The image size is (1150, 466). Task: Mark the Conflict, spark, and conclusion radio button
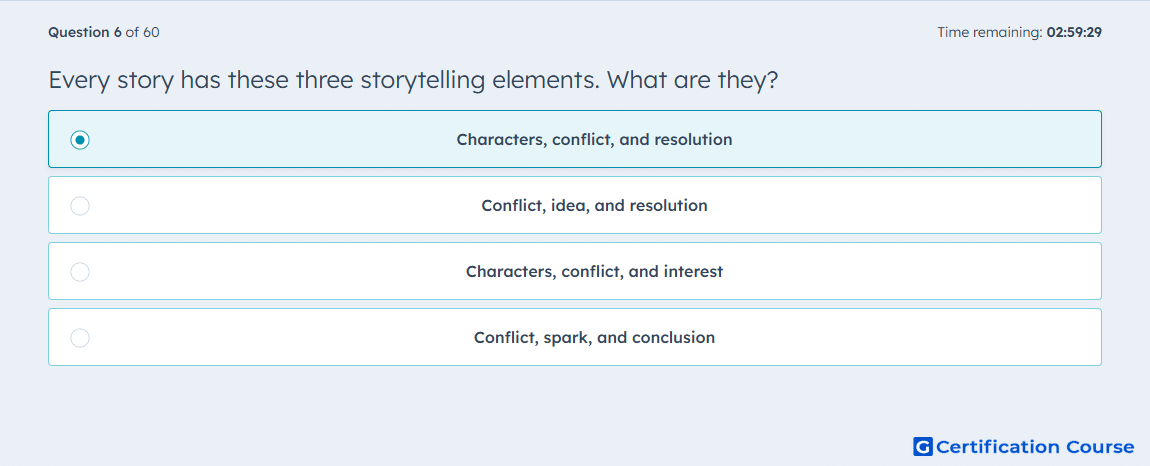[x=80, y=338]
